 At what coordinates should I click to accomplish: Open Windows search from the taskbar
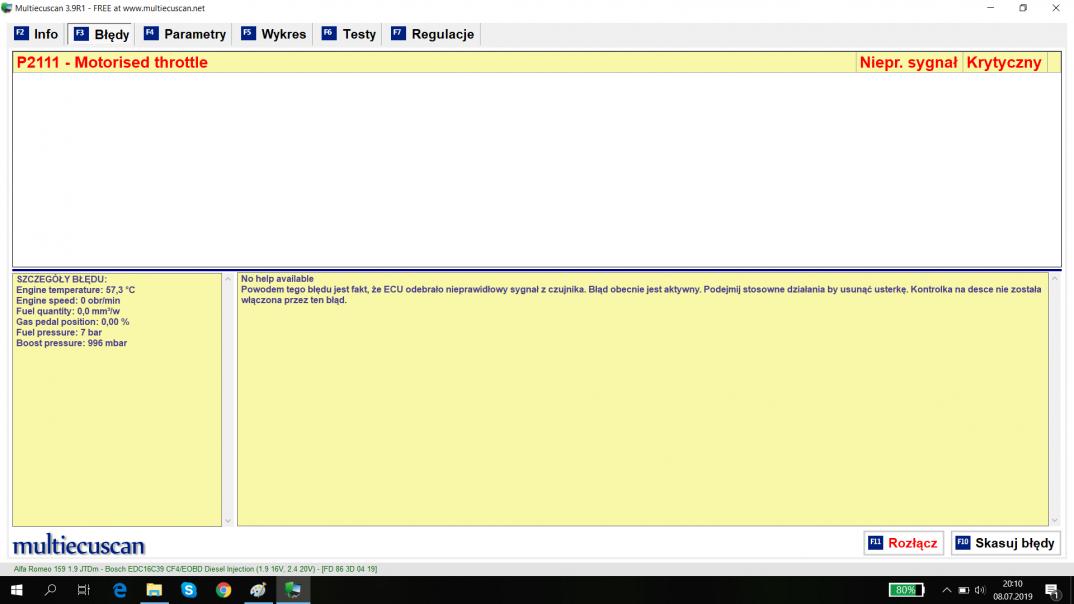tap(50, 590)
